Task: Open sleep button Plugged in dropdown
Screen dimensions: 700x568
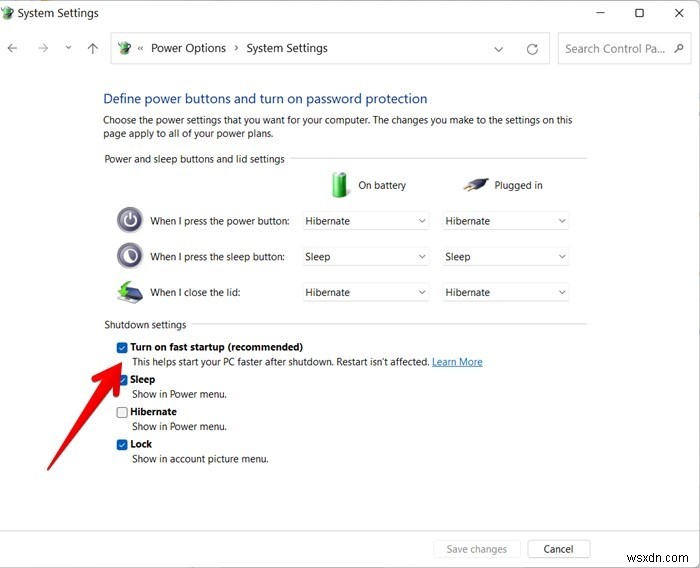Action: (506, 257)
